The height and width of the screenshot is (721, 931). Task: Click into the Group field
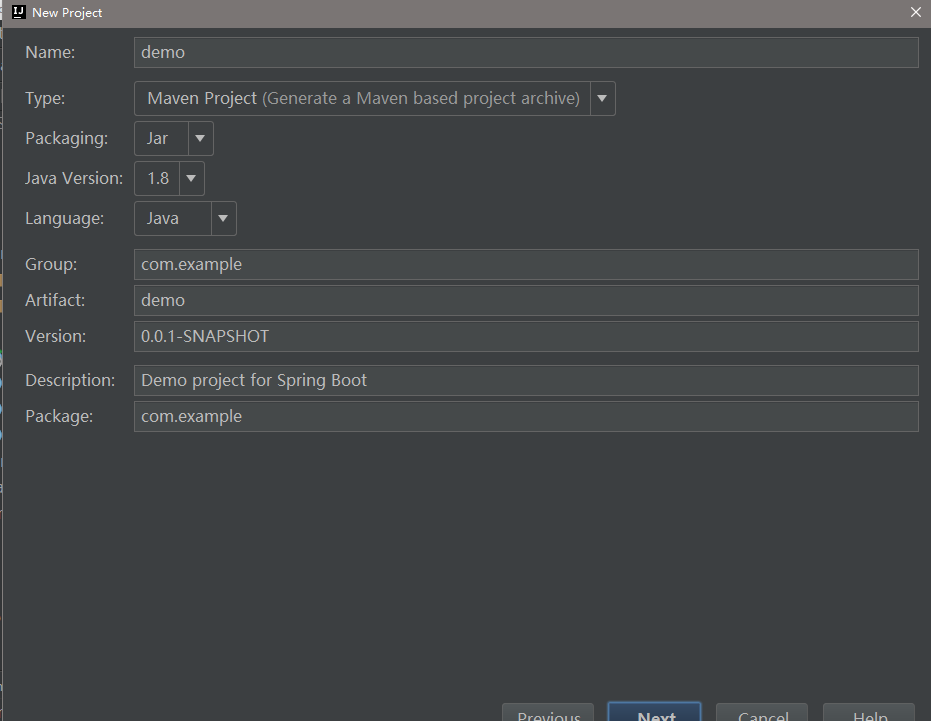point(526,264)
